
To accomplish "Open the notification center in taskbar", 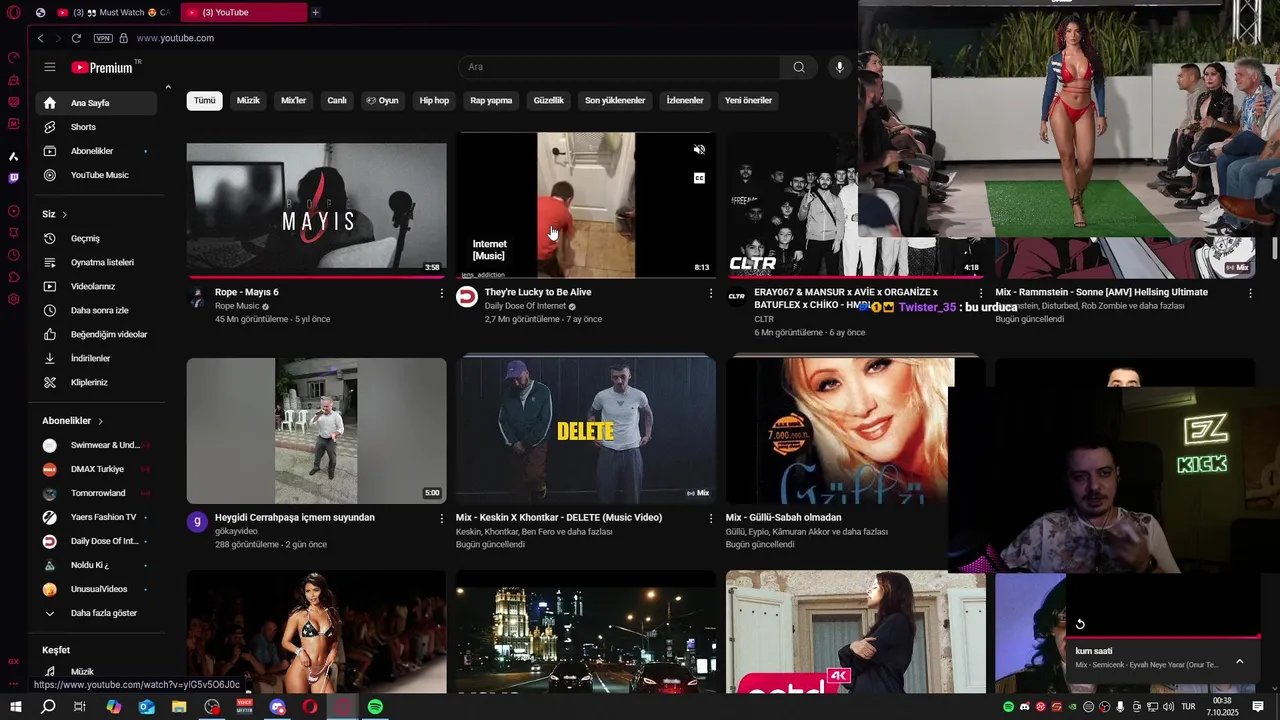I will point(1259,707).
